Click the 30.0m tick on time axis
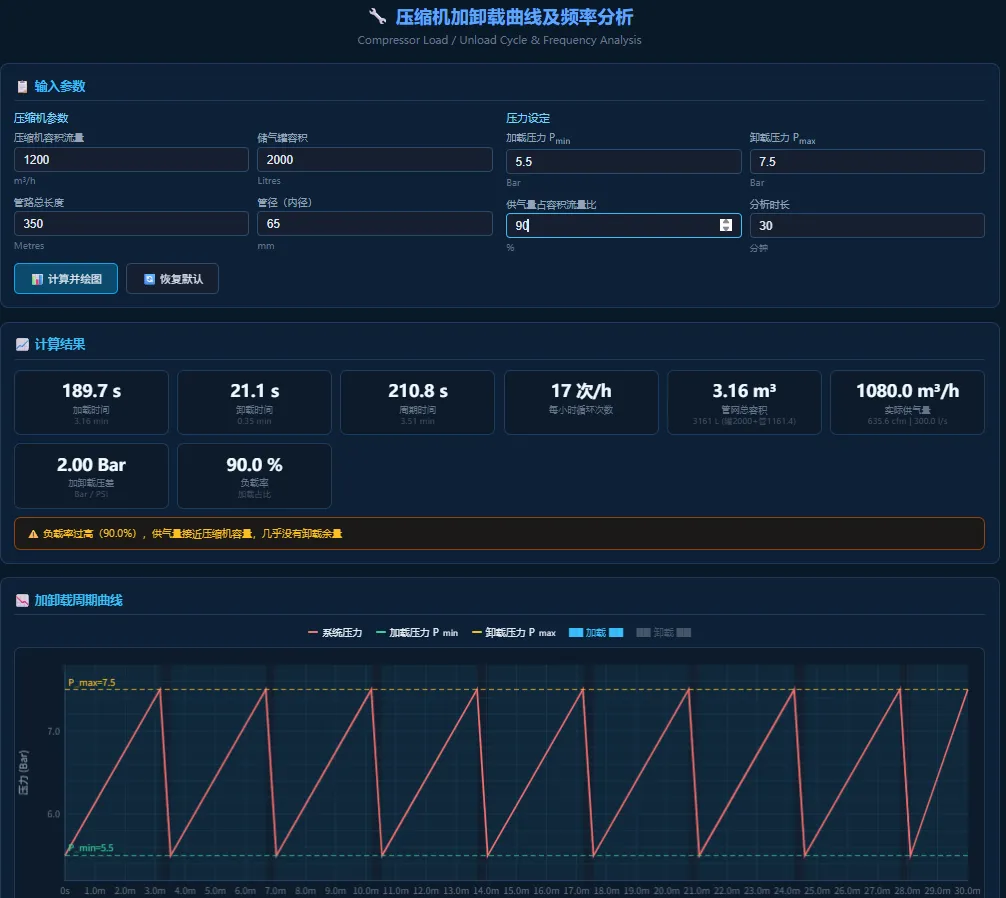 click(x=968, y=891)
